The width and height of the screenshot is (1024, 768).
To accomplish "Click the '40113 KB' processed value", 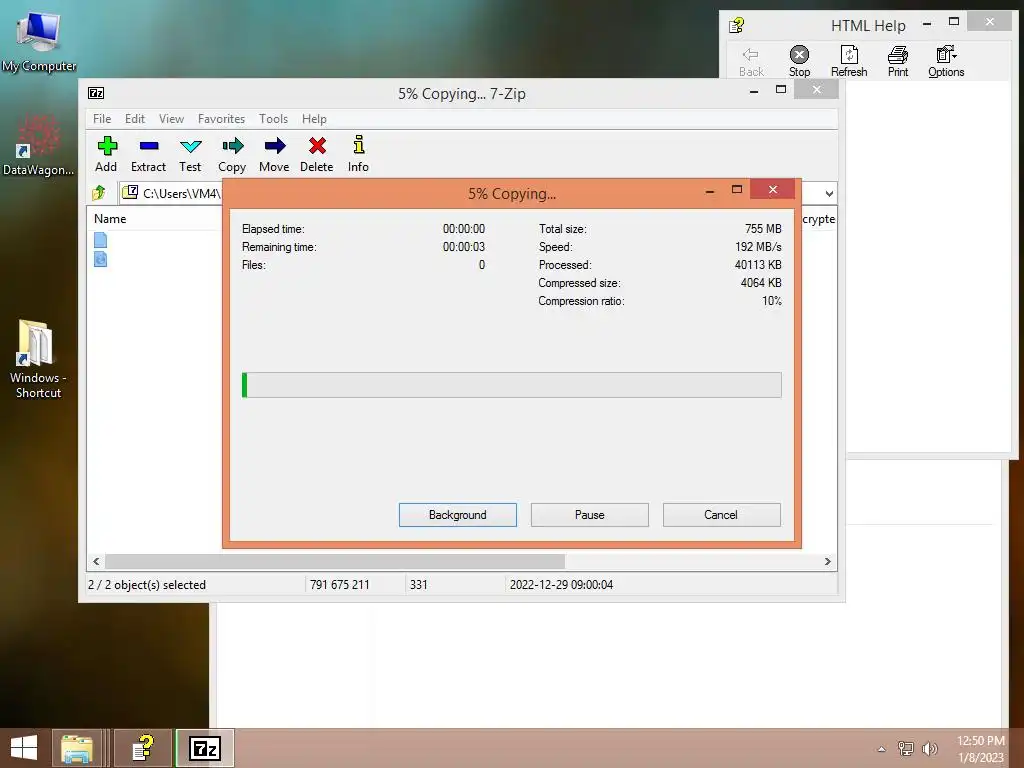I will [758, 264].
